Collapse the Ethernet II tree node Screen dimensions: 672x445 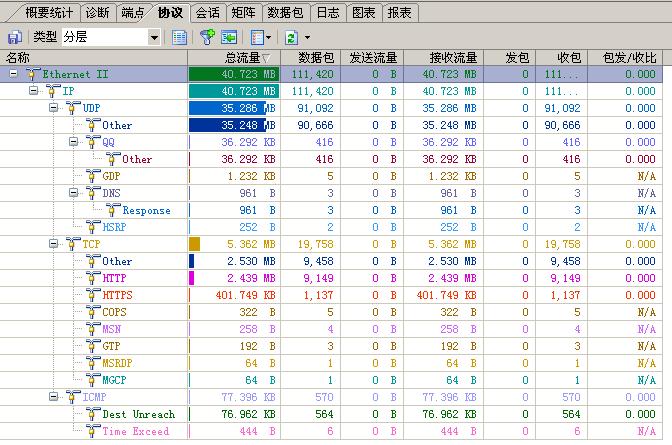pyautogui.click(x=13, y=74)
